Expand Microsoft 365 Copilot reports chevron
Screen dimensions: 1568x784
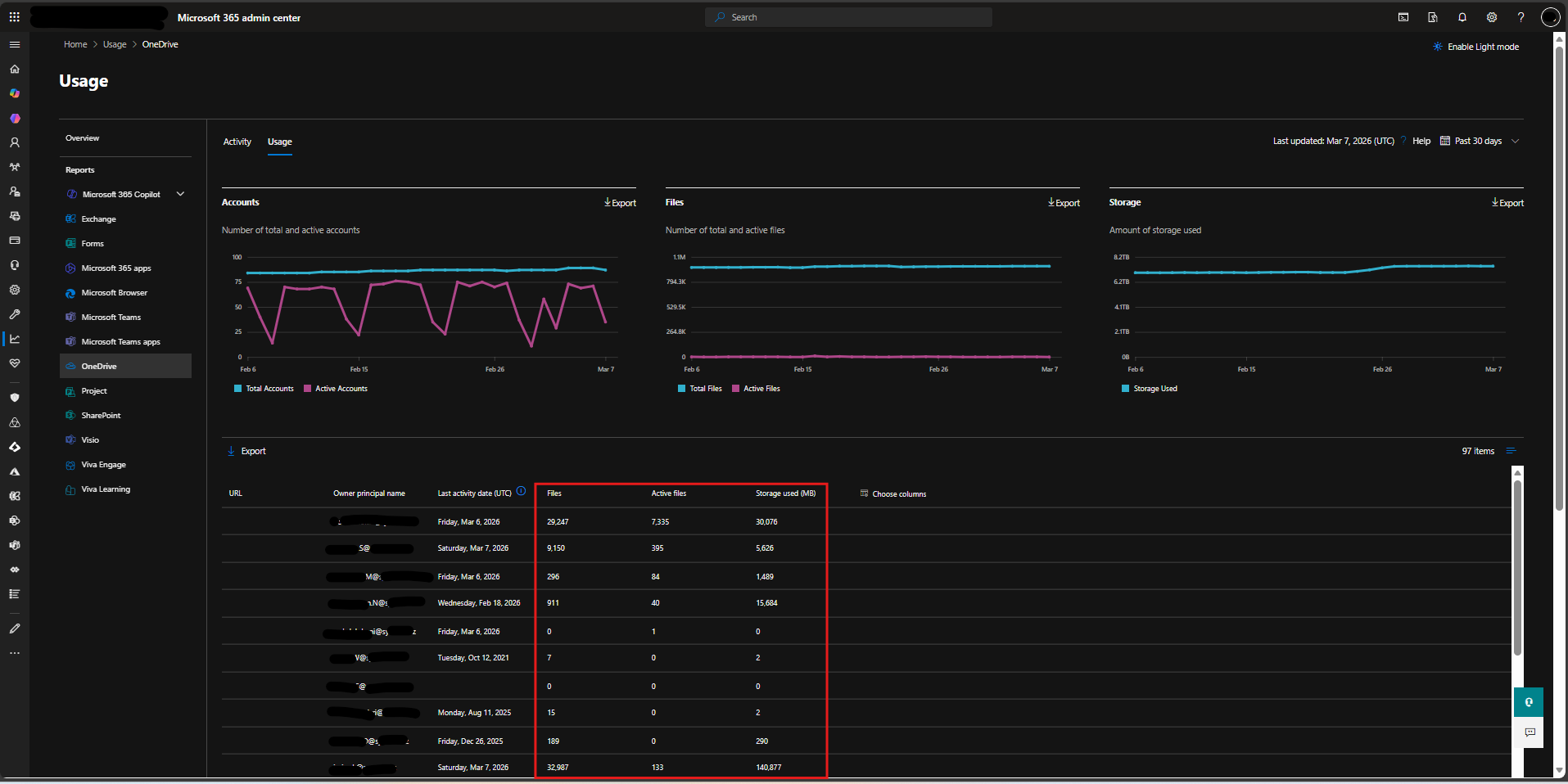tap(181, 194)
